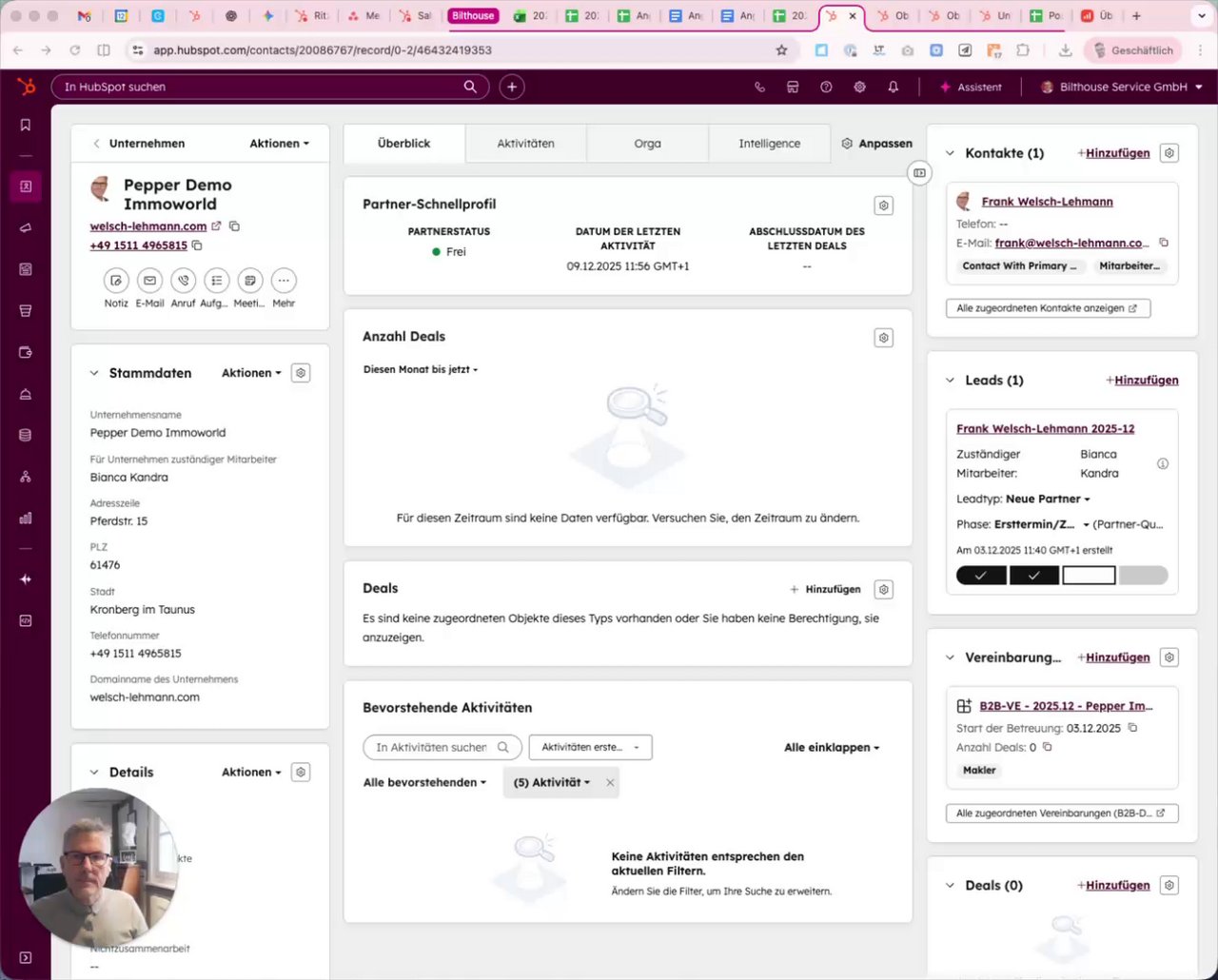Open the data management database sidebar icon
The width and height of the screenshot is (1218, 980).
[26, 435]
